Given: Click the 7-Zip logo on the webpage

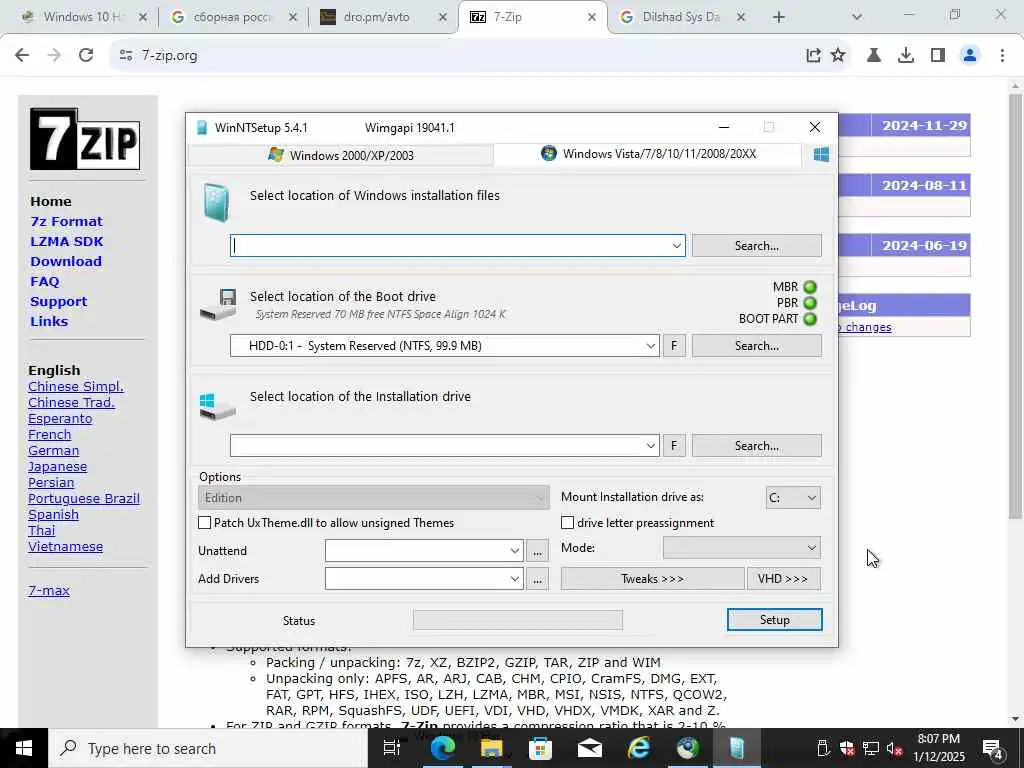Looking at the screenshot, I should pyautogui.click(x=85, y=139).
